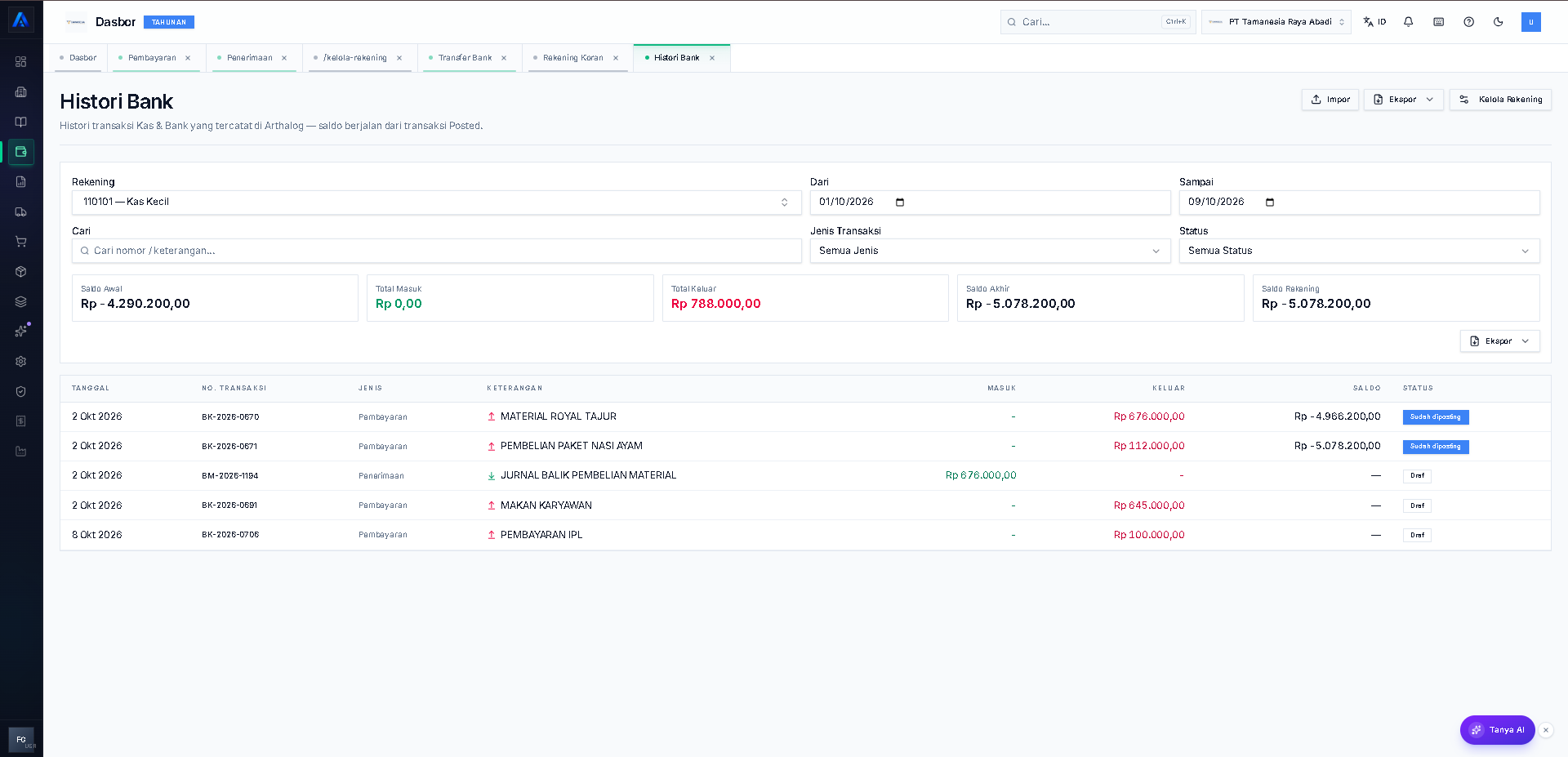Open keyboard shortcuts icon in header
This screenshot has height=757, width=1568.
[1439, 22]
